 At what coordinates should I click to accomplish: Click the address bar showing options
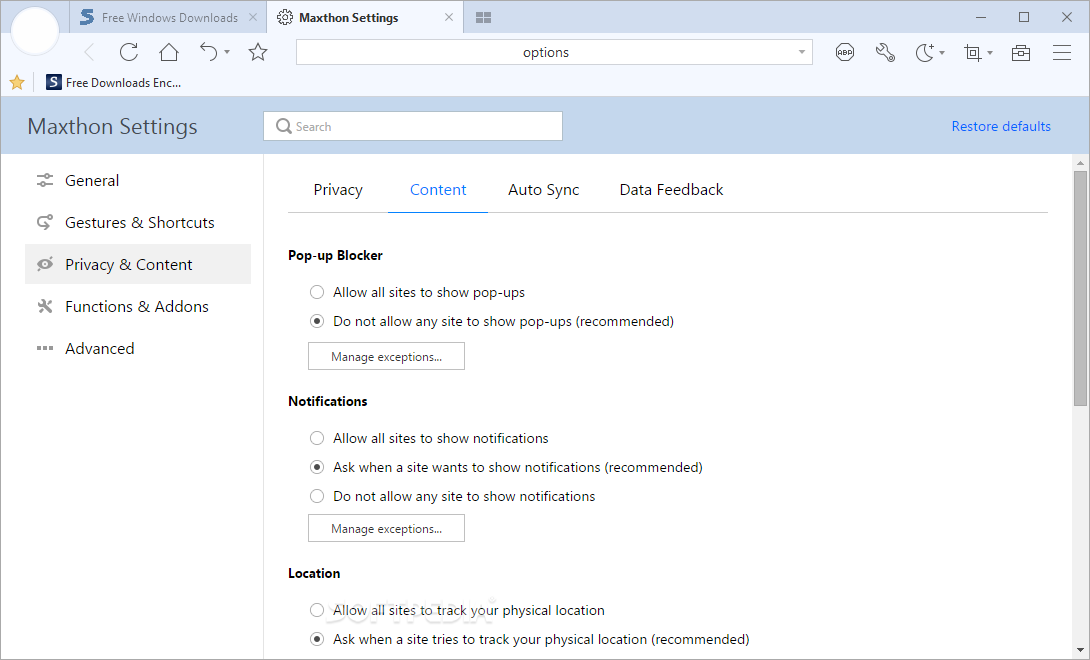coord(554,52)
